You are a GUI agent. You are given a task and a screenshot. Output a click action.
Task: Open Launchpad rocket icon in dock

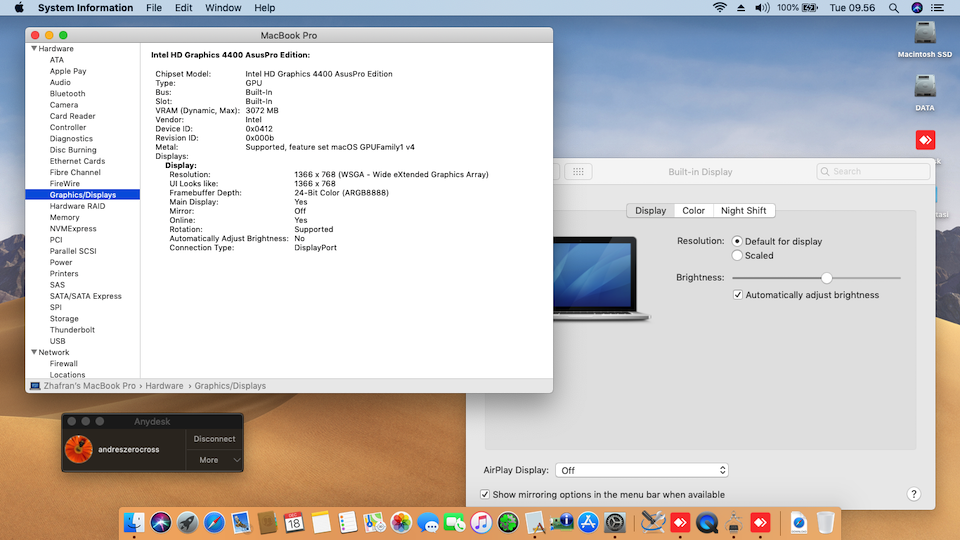pos(187,523)
